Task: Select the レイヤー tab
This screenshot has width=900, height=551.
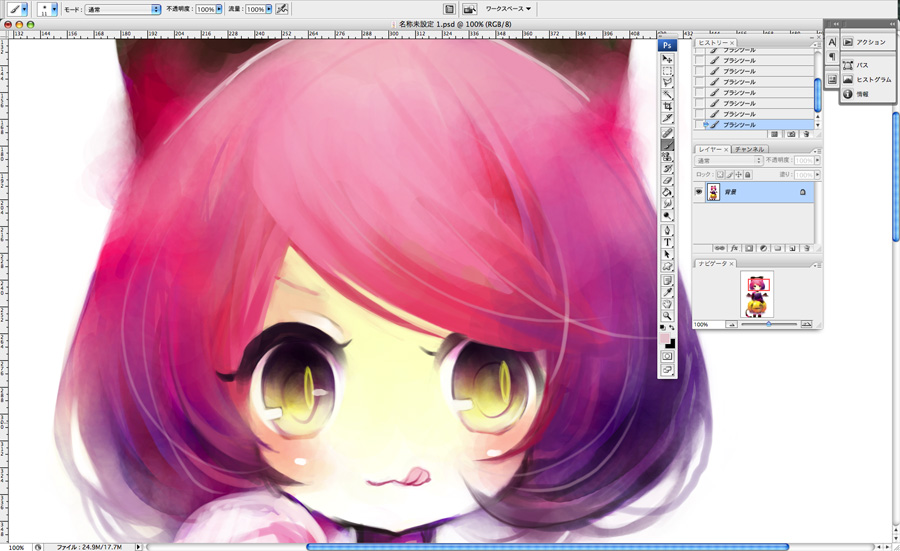Action: 711,149
